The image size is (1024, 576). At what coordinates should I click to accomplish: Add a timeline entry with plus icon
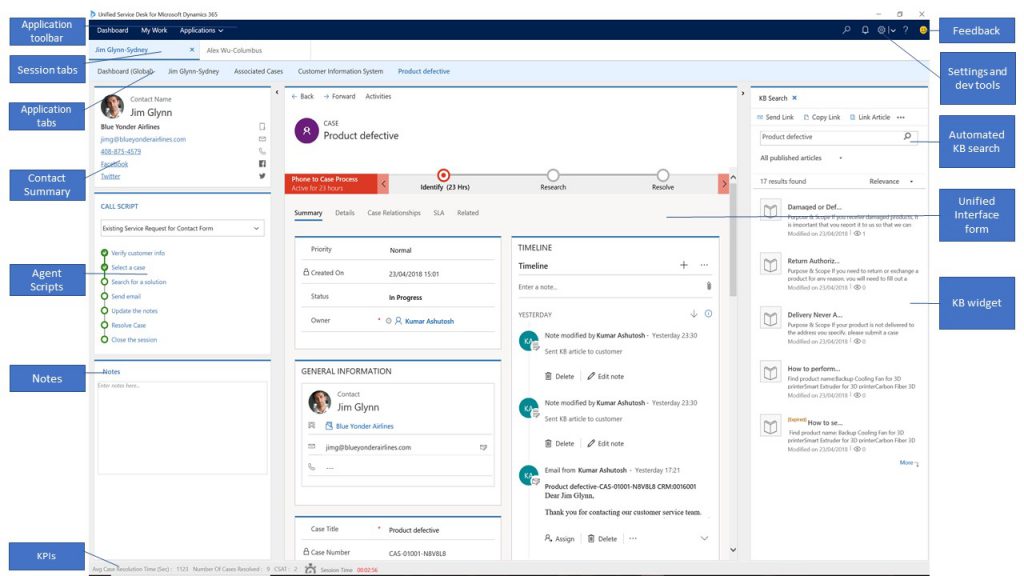click(684, 265)
